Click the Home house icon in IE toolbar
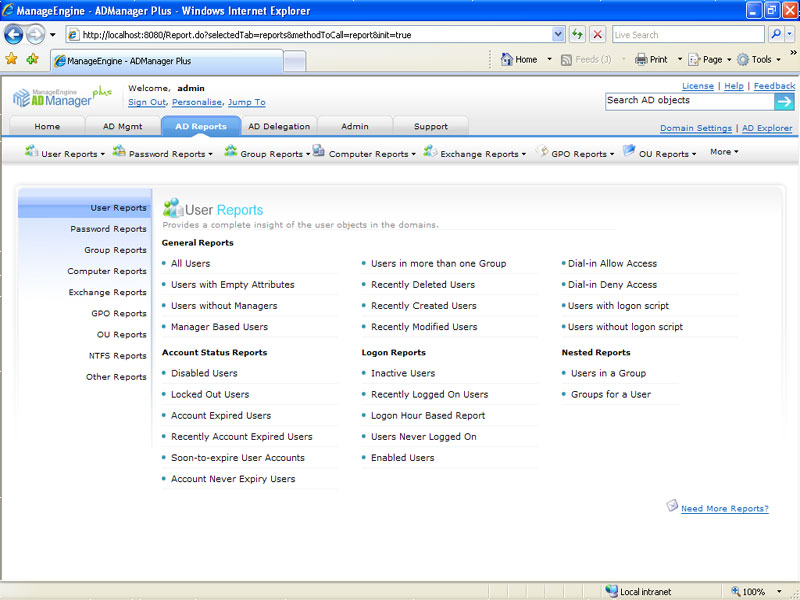 click(x=507, y=59)
